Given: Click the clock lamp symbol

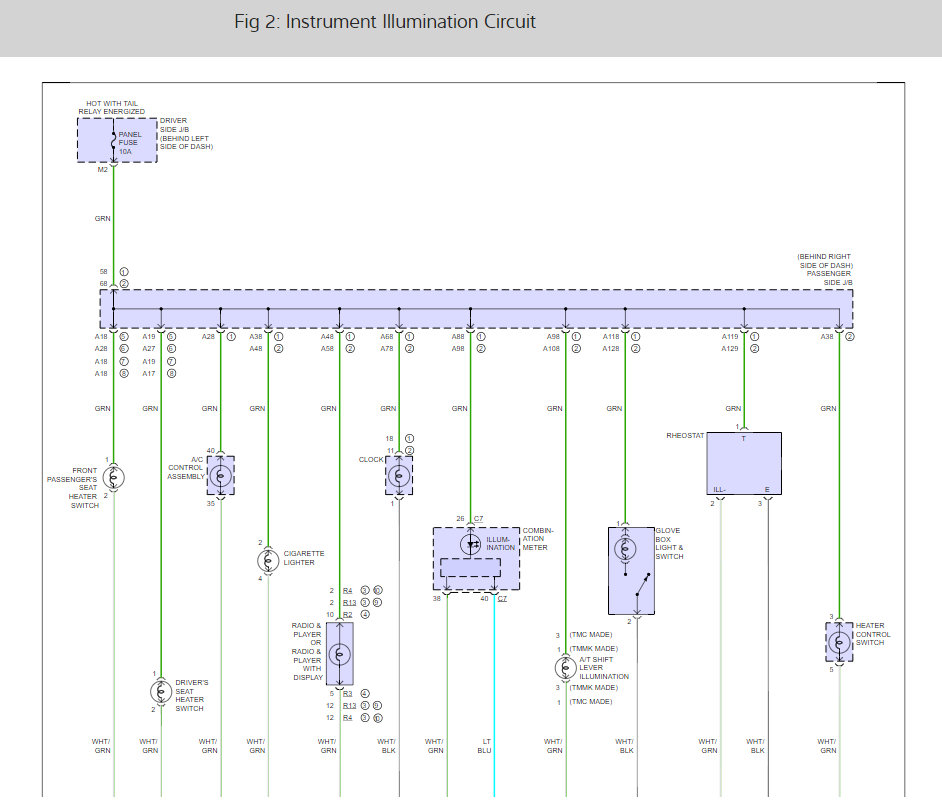Looking at the screenshot, I should coord(399,476).
